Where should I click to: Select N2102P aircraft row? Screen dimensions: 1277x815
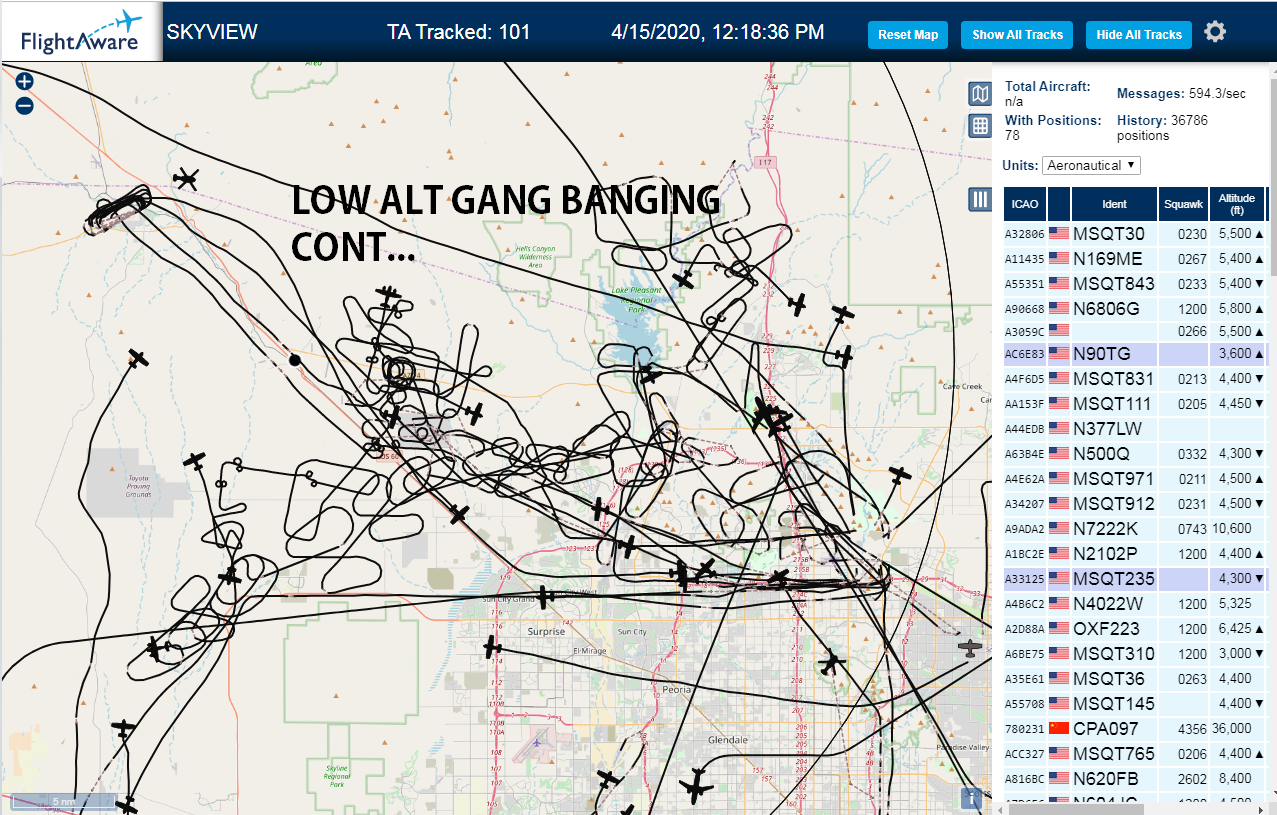tap(1136, 553)
